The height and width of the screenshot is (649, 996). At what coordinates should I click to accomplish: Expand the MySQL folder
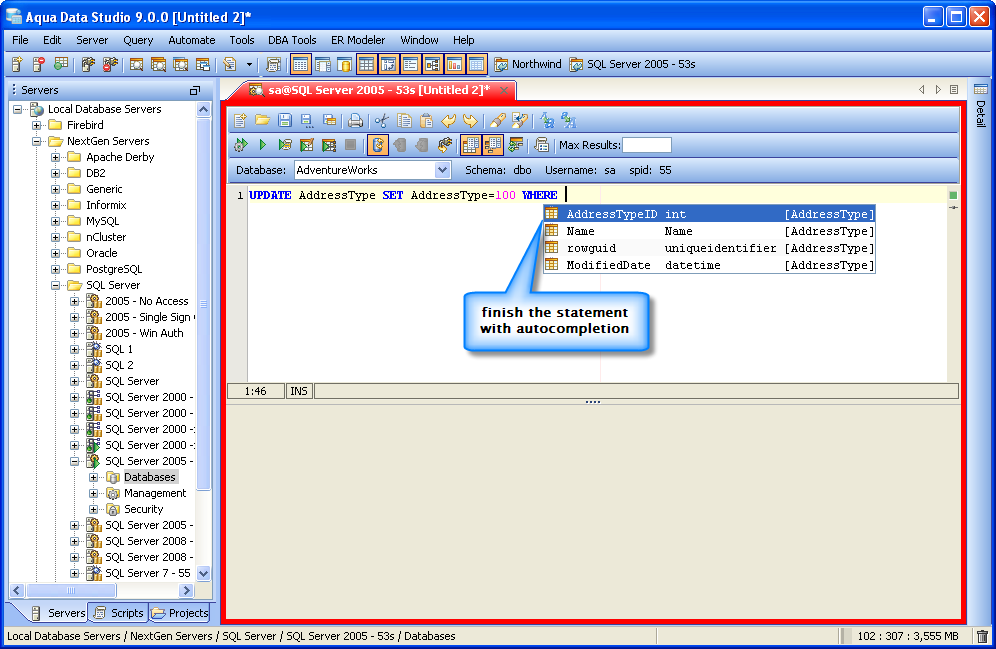(56, 221)
